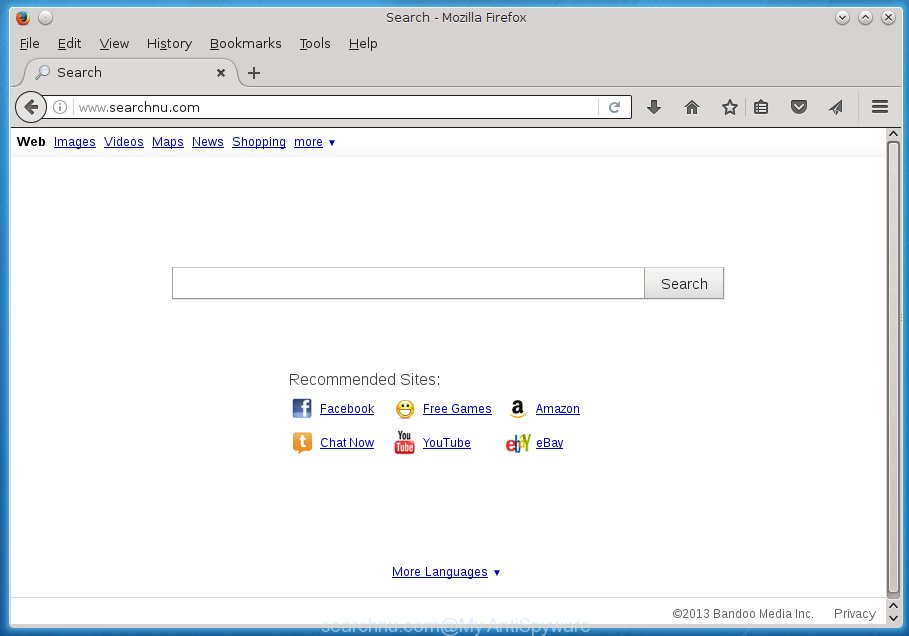This screenshot has height=636, width=909.
Task: Open the Free Games link
Action: pos(457,409)
